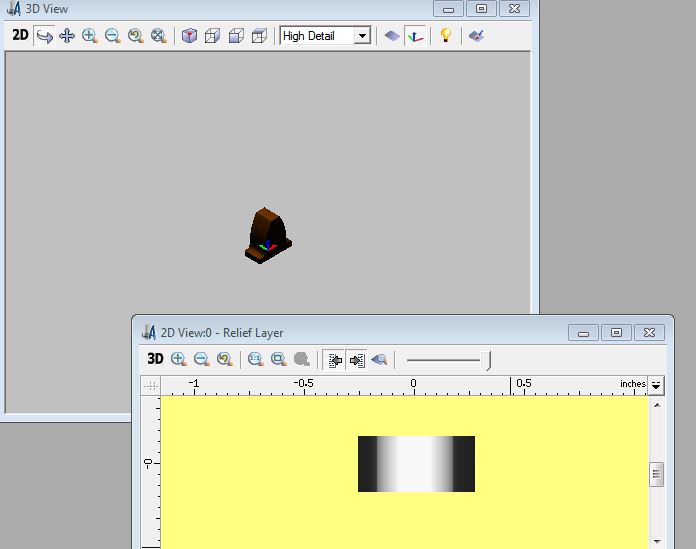The width and height of the screenshot is (696, 549).
Task: Click the previous zoom icon in 2D View
Action: tap(224, 359)
